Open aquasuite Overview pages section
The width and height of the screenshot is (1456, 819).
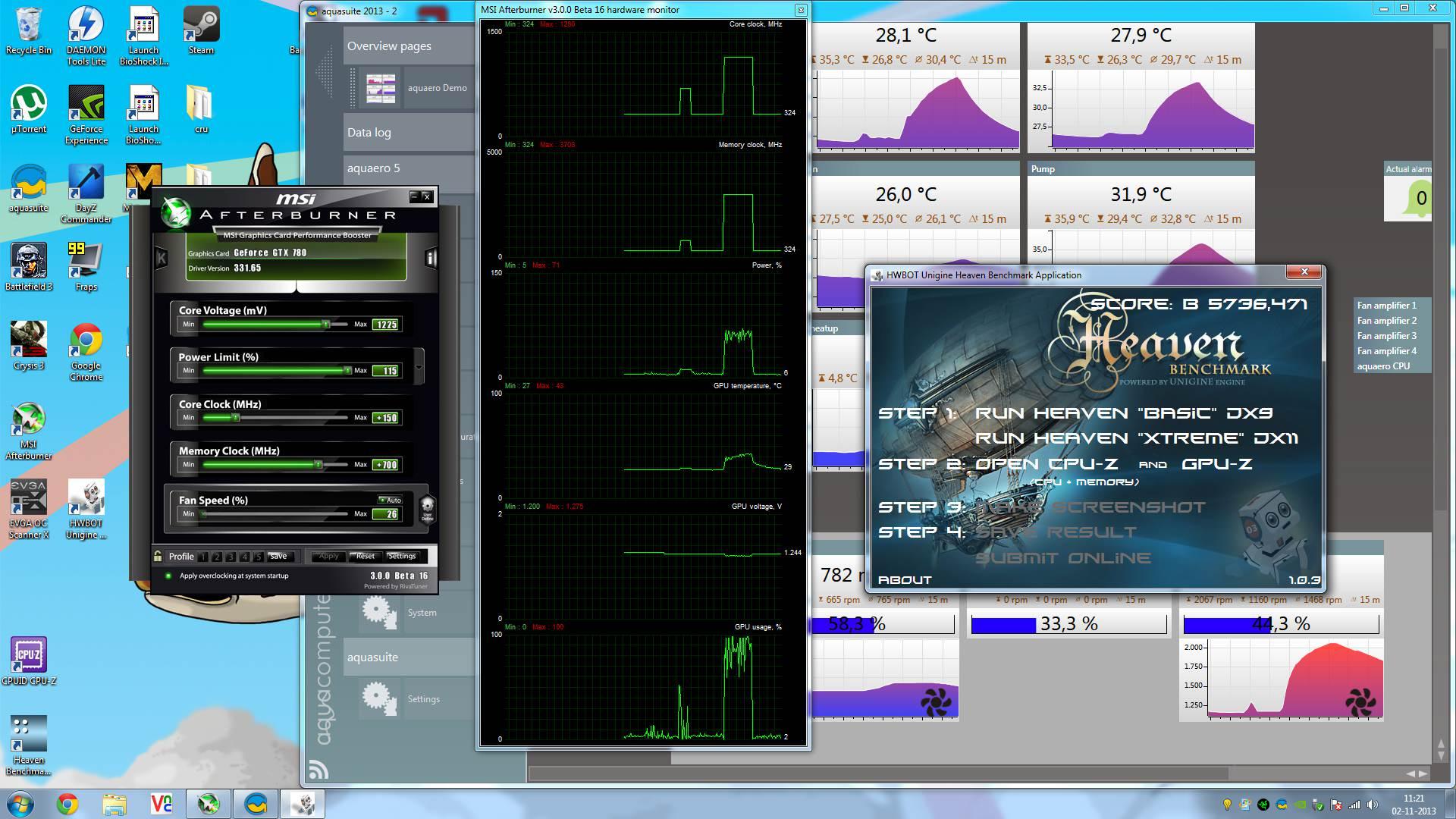click(409, 45)
